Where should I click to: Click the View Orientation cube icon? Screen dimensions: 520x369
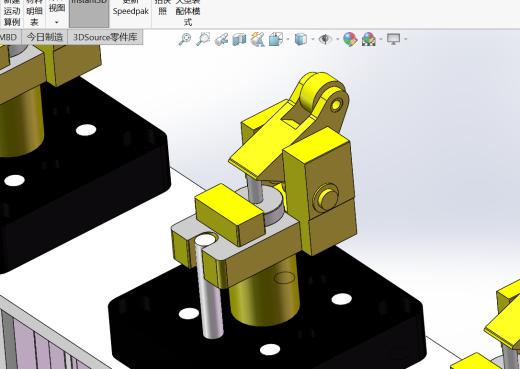pos(275,39)
